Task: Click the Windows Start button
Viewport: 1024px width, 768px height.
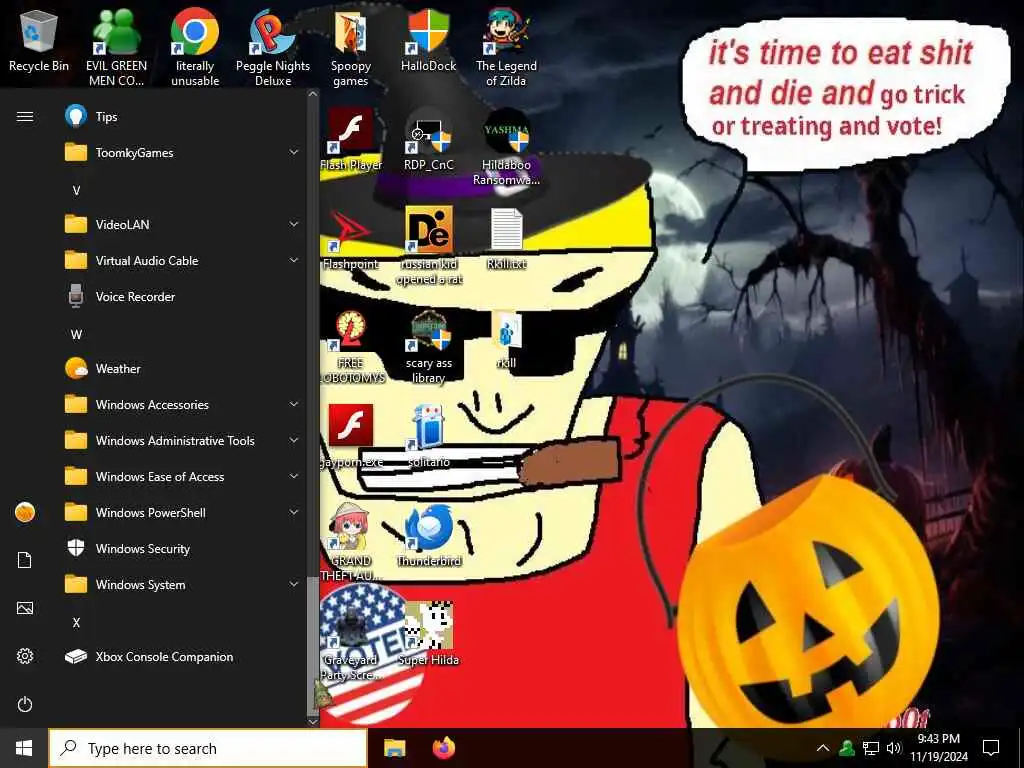Action: click(x=24, y=748)
